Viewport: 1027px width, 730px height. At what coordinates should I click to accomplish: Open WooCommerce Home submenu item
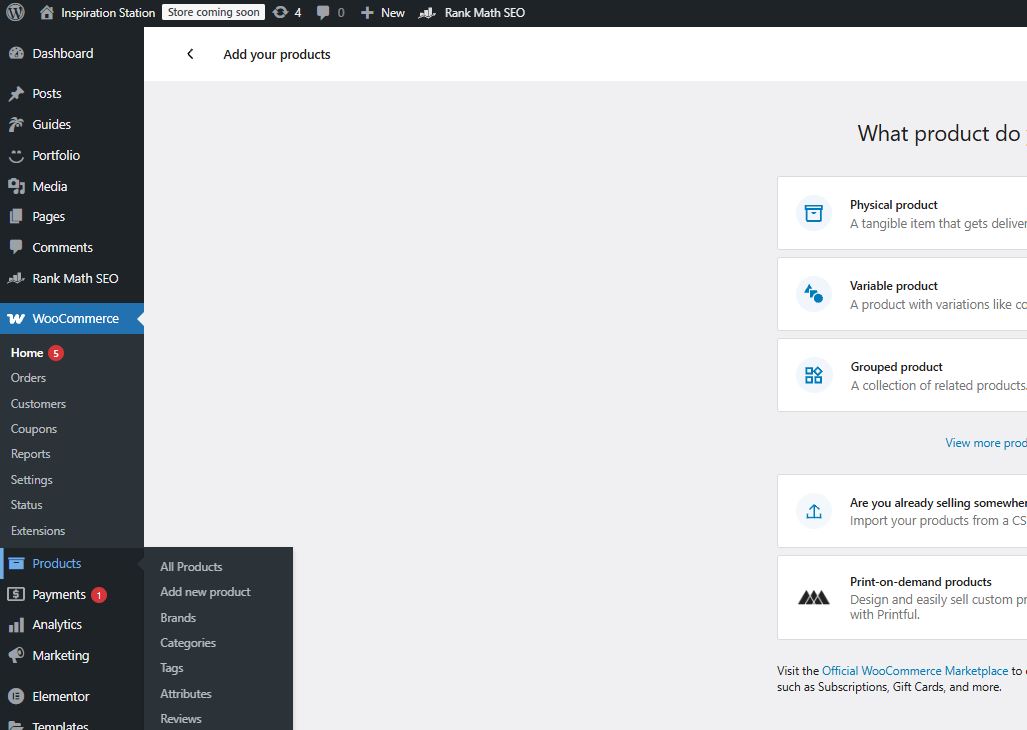27,353
